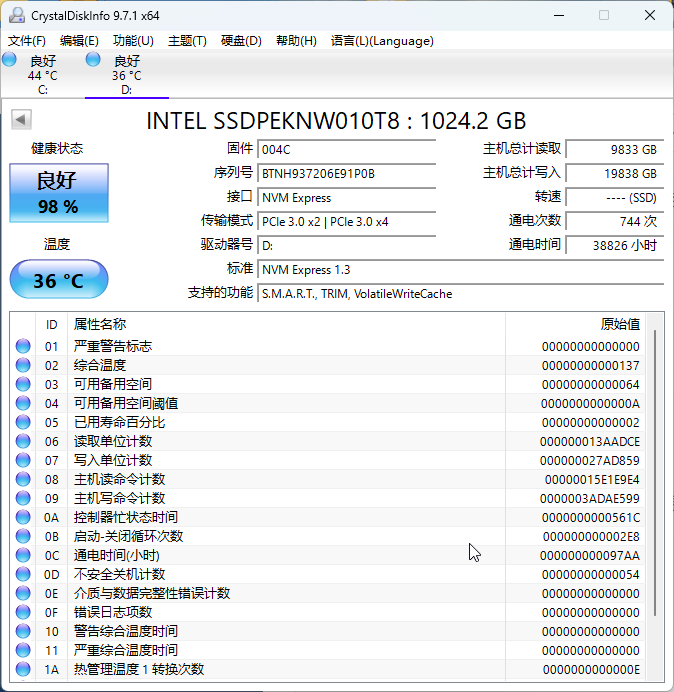Click the 驱动器号 field showing D:
Image resolution: width=674 pixels, height=692 pixels.
pyautogui.click(x=346, y=245)
